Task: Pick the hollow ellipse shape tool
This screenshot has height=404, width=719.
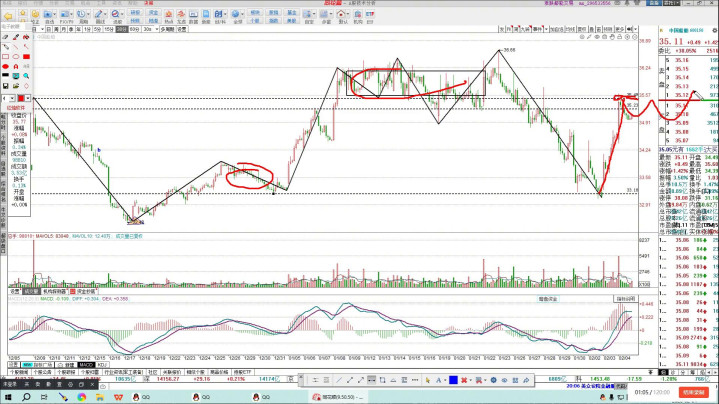Action: coord(15,57)
